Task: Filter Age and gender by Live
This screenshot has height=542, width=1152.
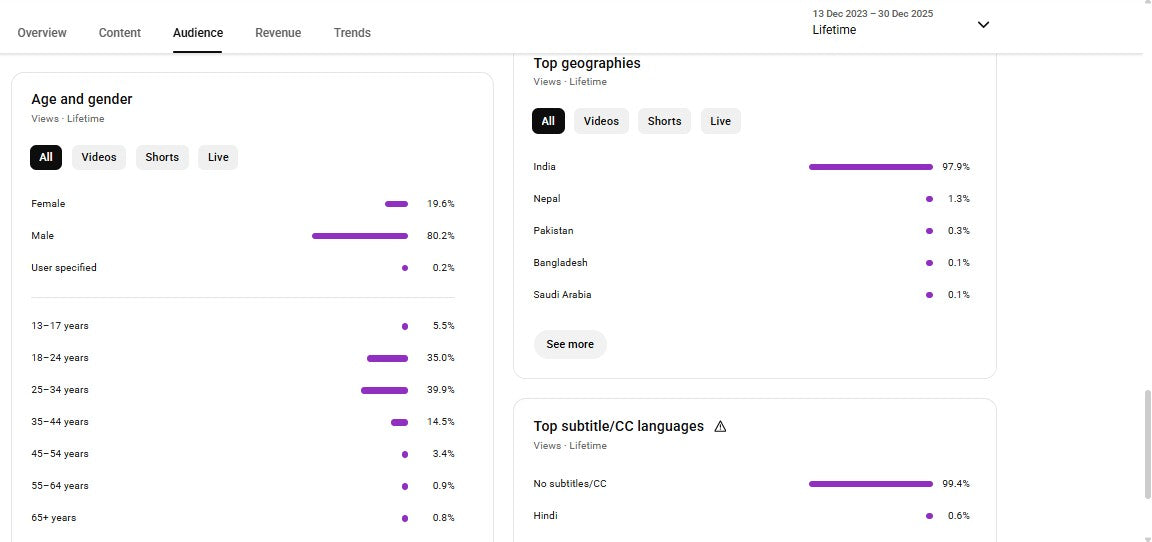Action: [x=218, y=157]
